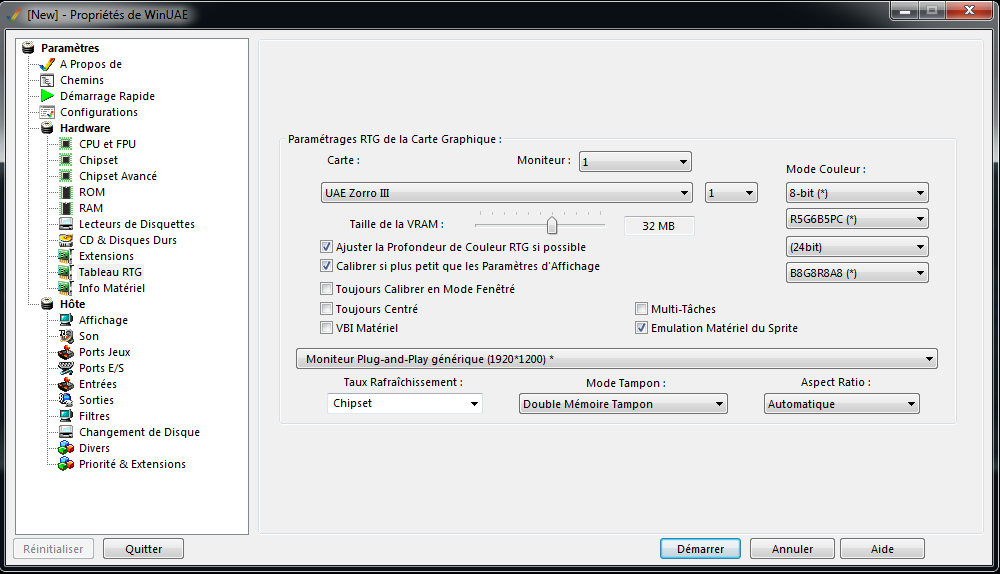Click the Entrées joystick icon
Image resolution: width=1000 pixels, height=574 pixels.
point(66,384)
